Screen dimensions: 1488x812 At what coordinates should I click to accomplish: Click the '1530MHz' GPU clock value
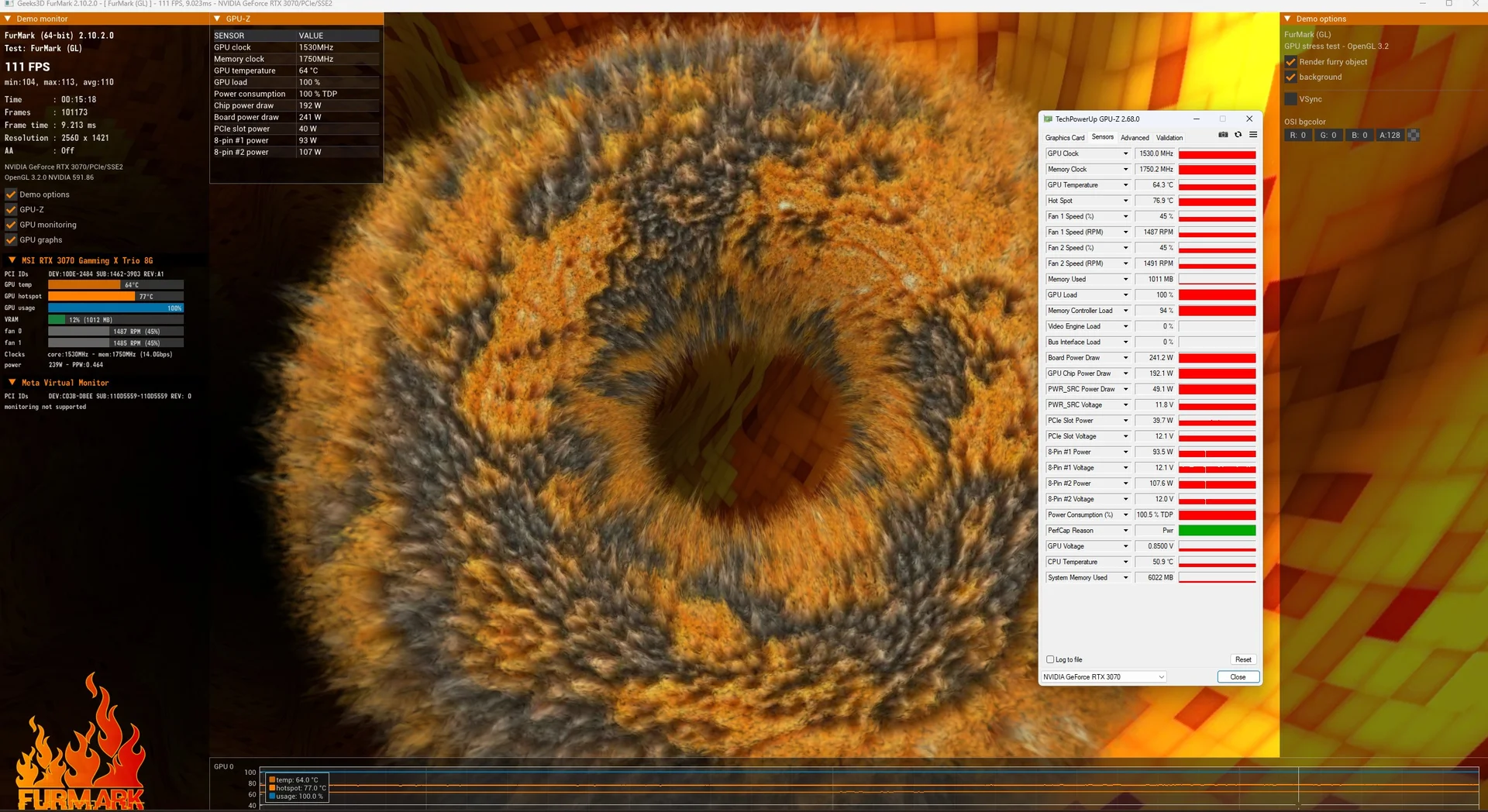point(316,47)
